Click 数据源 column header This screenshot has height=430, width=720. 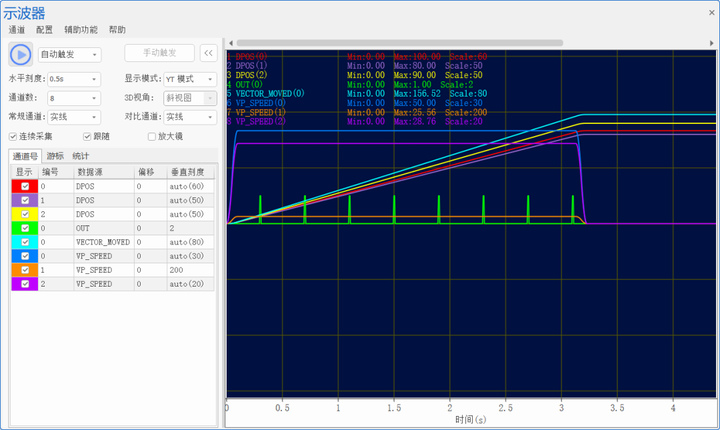104,172
